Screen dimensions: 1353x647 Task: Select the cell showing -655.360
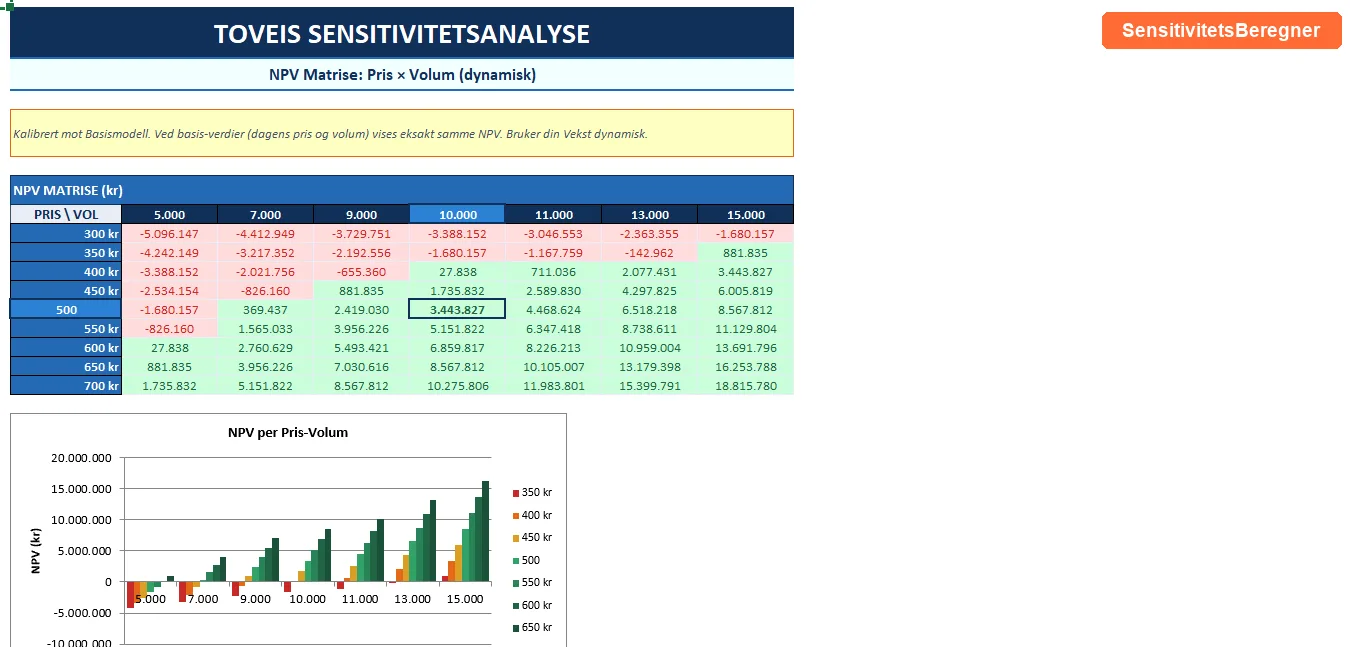(x=362, y=272)
